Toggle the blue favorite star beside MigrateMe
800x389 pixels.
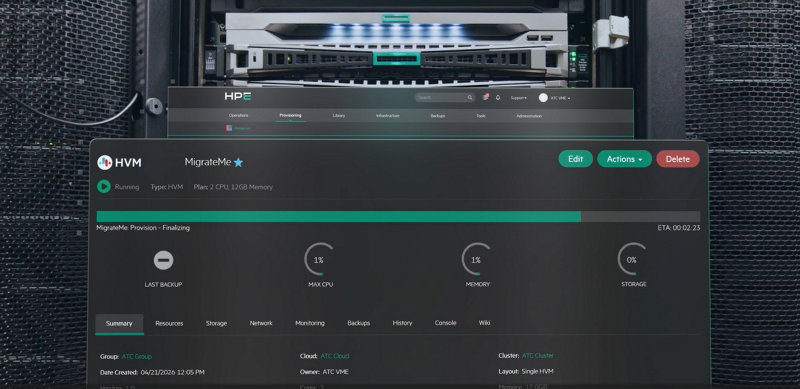(x=238, y=162)
